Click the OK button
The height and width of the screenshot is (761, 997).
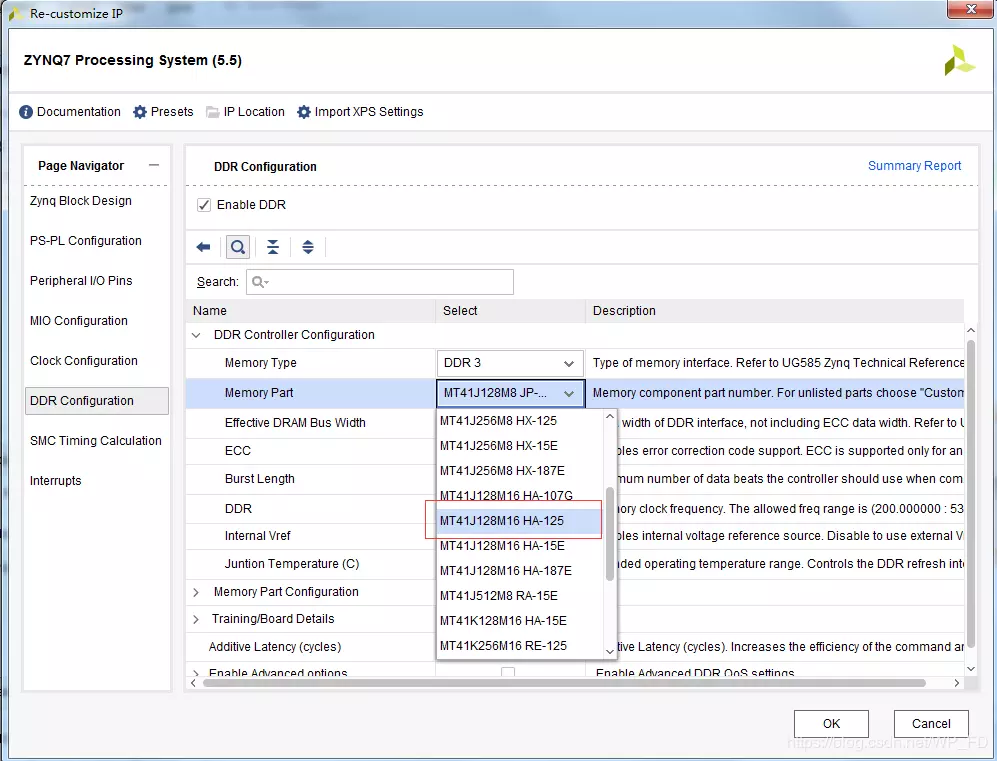tap(831, 723)
